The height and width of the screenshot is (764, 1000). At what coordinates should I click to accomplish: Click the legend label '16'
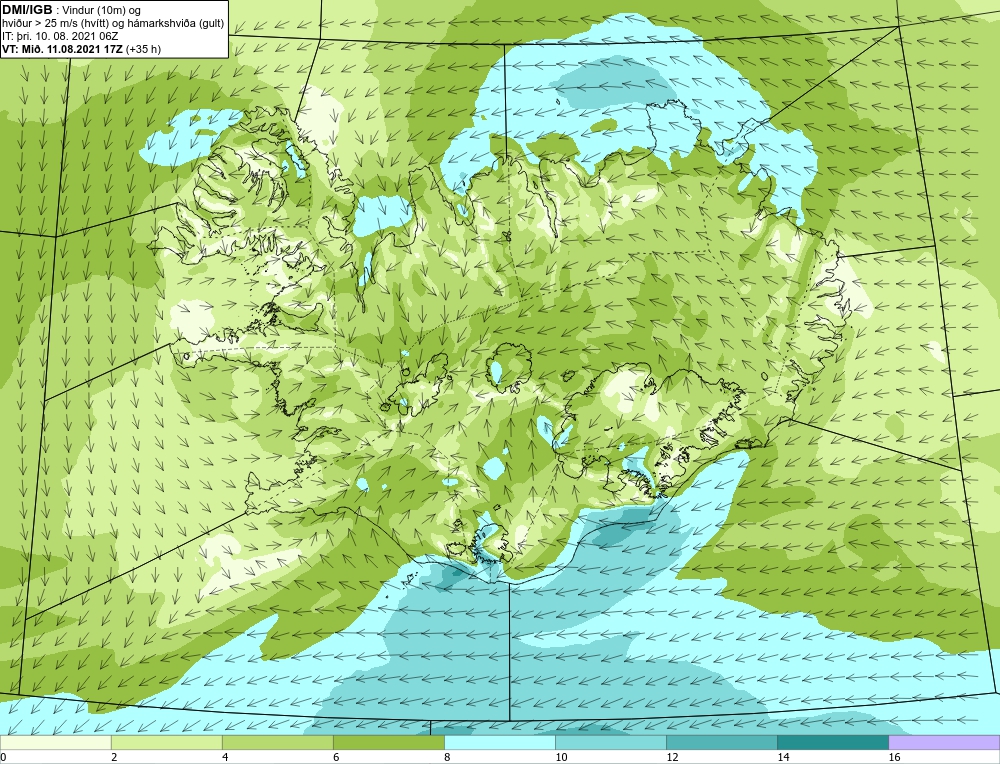coord(894,758)
